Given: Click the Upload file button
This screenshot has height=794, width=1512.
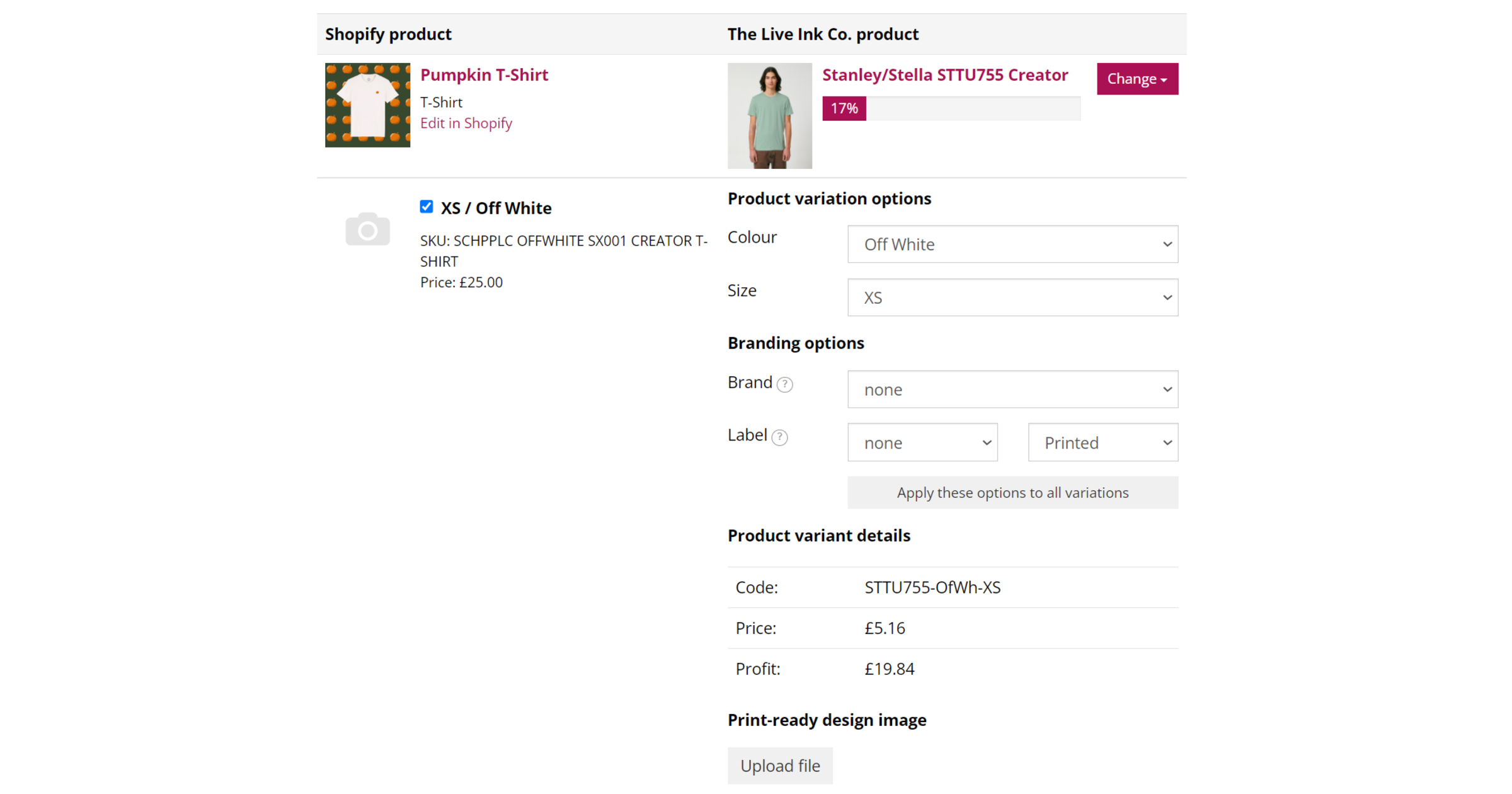Looking at the screenshot, I should tap(780, 766).
